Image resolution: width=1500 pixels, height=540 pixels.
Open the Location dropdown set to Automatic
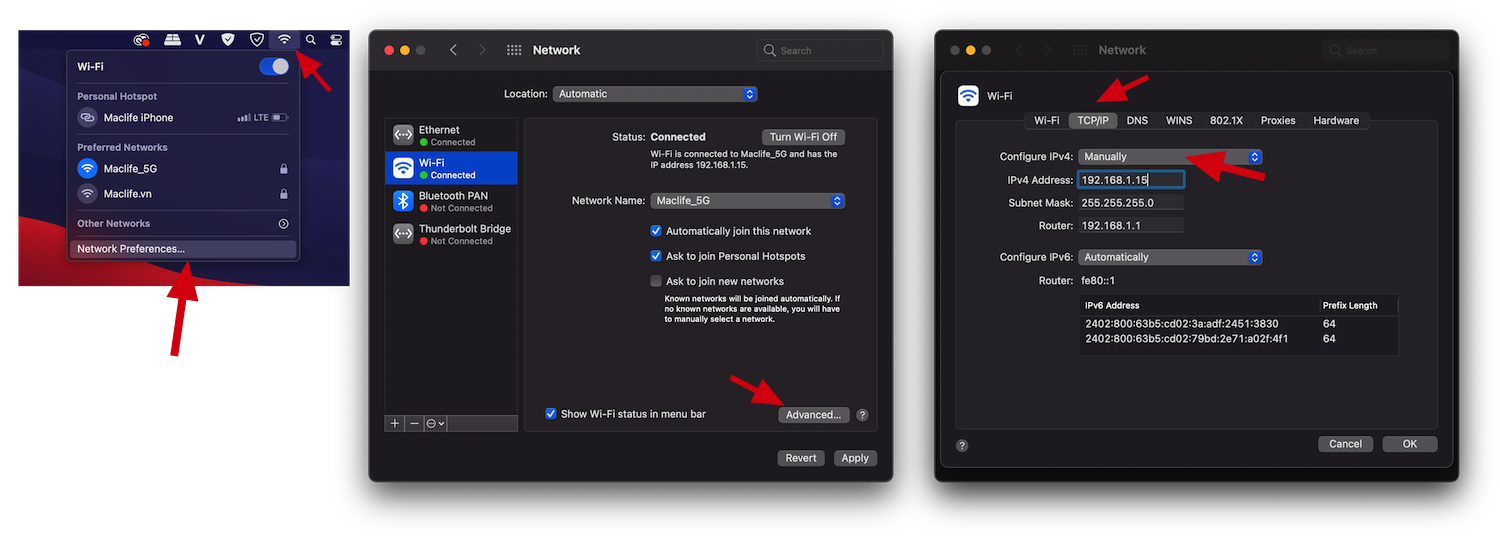pyautogui.click(x=655, y=94)
